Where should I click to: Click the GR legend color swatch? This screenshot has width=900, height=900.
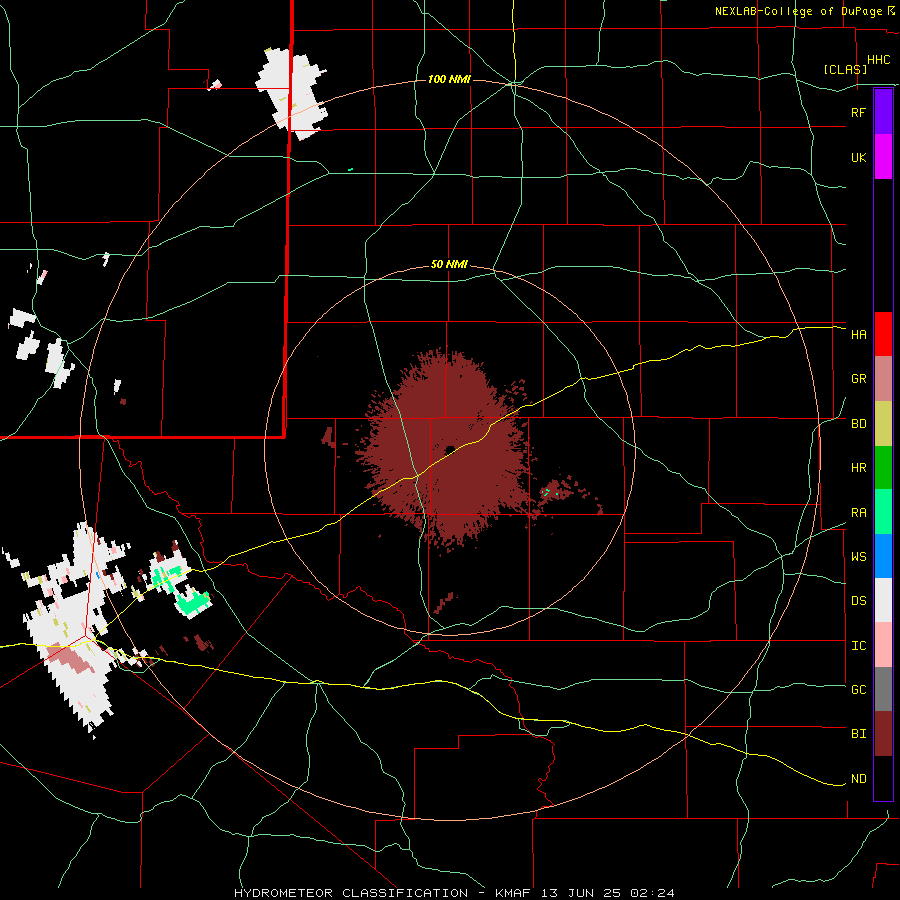(x=883, y=379)
